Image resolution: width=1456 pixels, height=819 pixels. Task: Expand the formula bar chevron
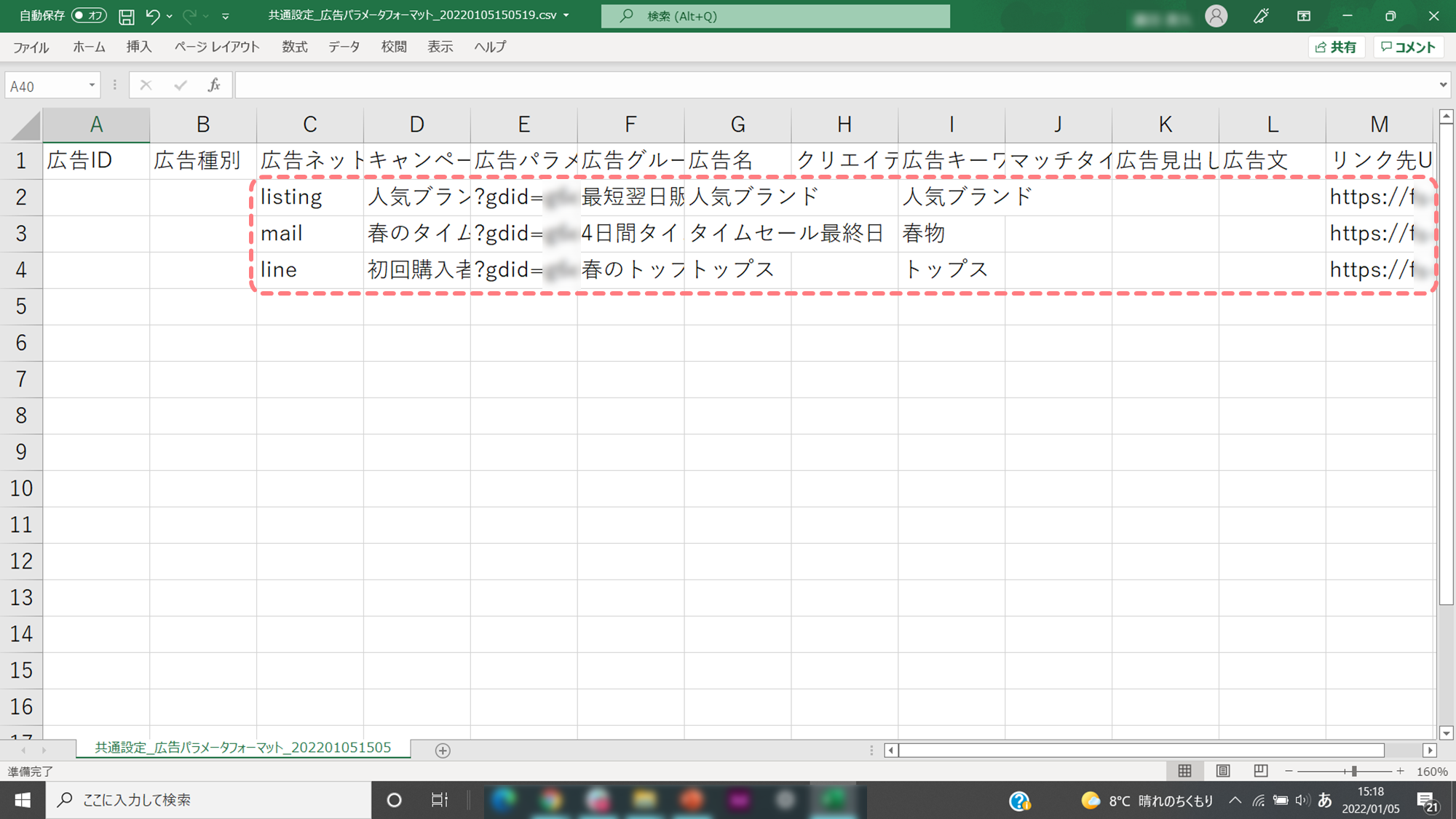(x=1443, y=85)
